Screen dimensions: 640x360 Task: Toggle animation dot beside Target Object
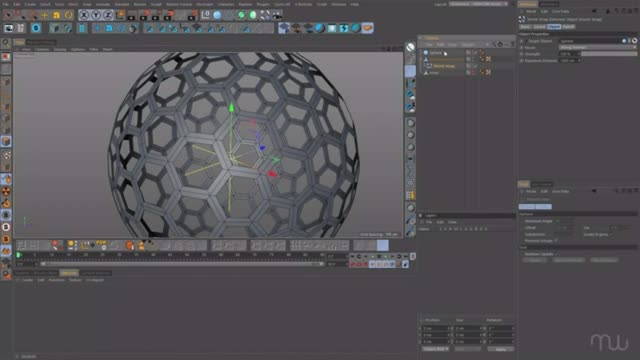pos(522,41)
